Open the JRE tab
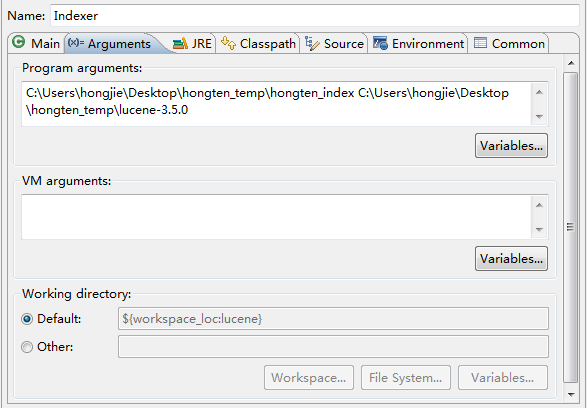 (x=193, y=43)
